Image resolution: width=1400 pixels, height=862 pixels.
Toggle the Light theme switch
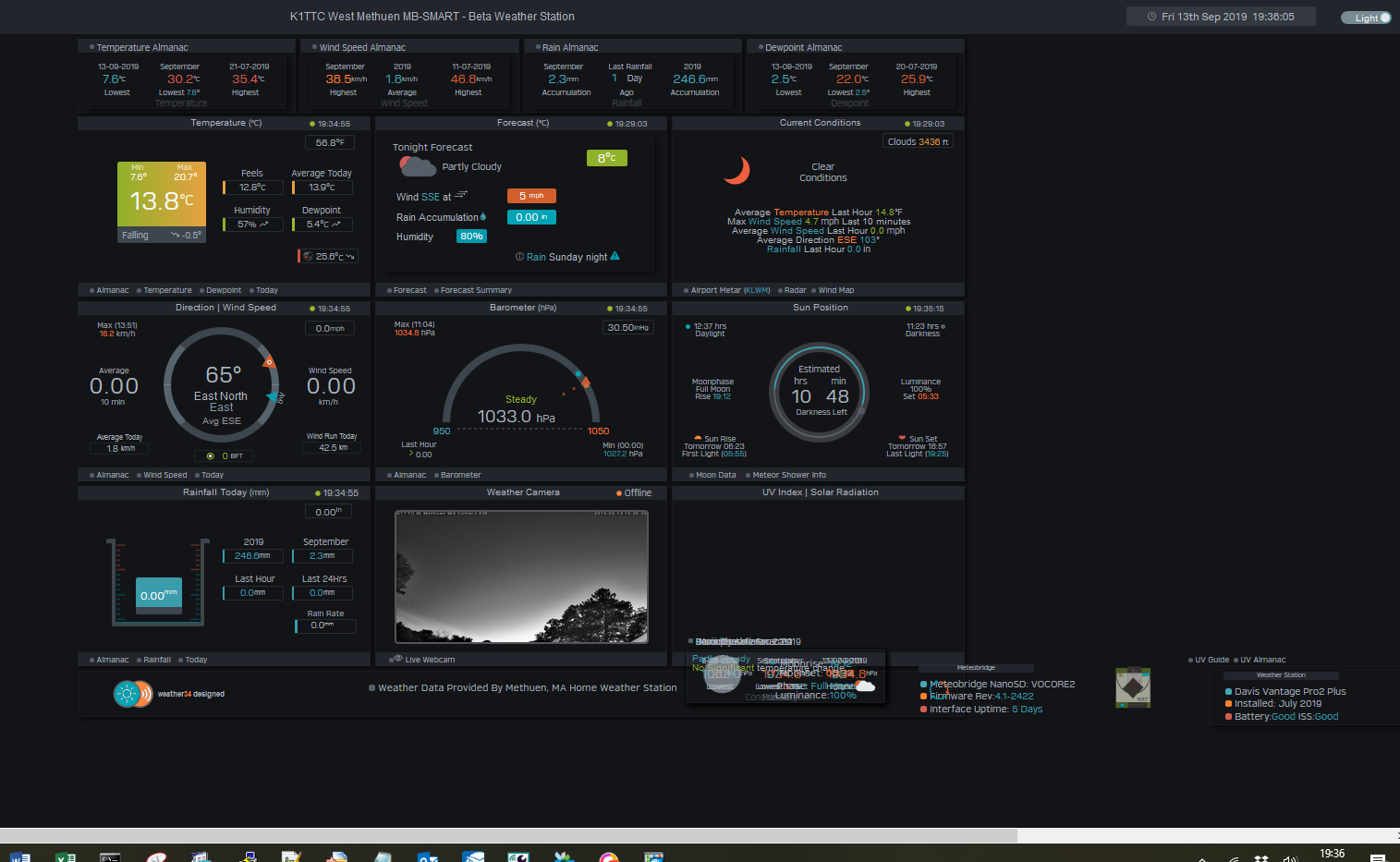tap(1367, 18)
